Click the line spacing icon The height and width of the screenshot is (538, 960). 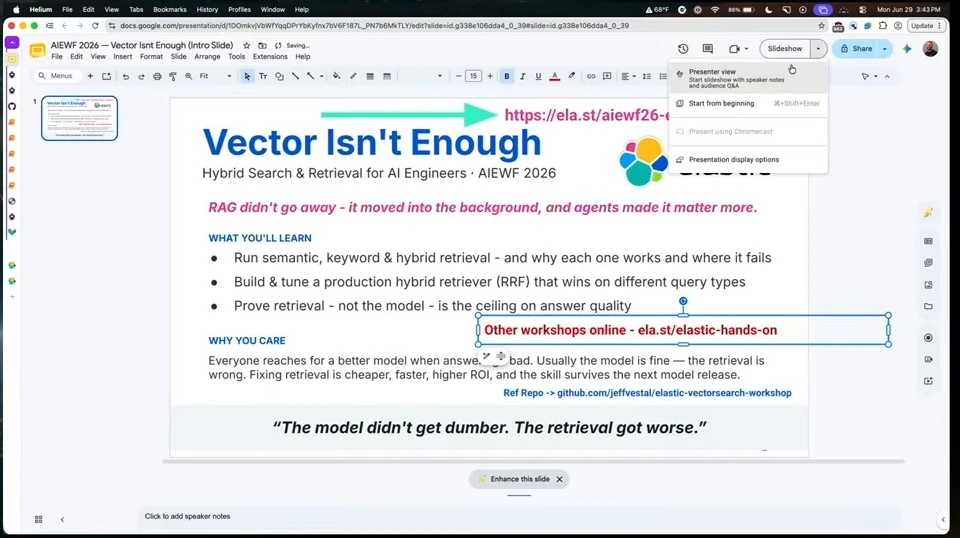(x=647, y=77)
